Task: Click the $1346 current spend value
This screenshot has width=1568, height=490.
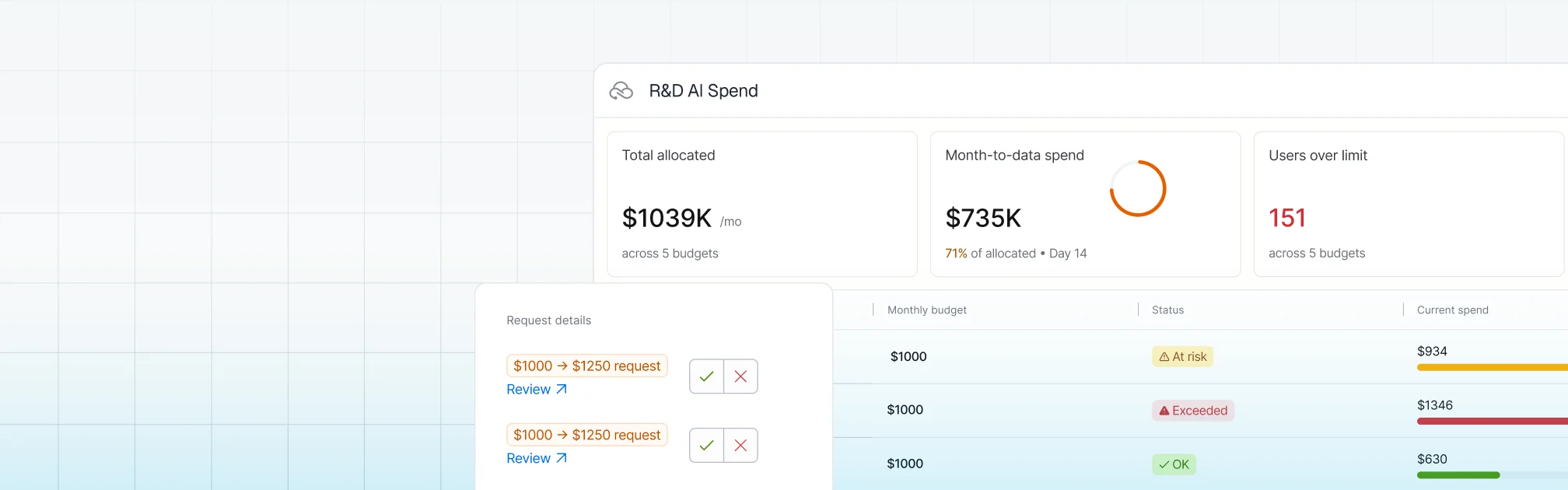Action: tap(1435, 405)
